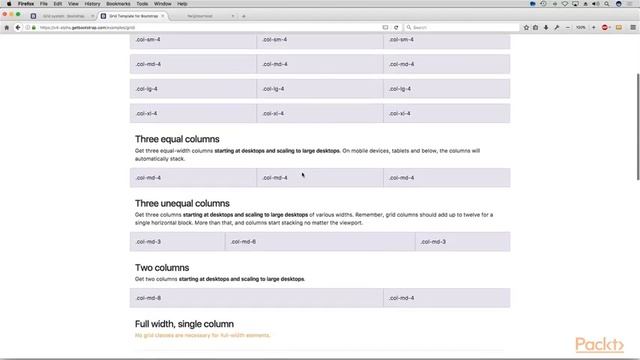Click the secure padlock icon
Image resolution: width=640 pixels, height=360 pixels.
[x=34, y=27]
